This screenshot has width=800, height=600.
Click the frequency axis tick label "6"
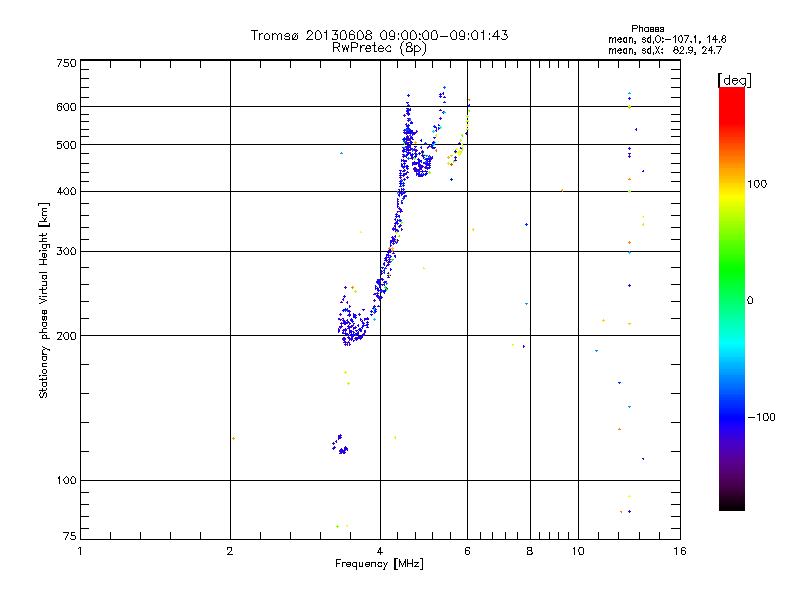tap(467, 551)
